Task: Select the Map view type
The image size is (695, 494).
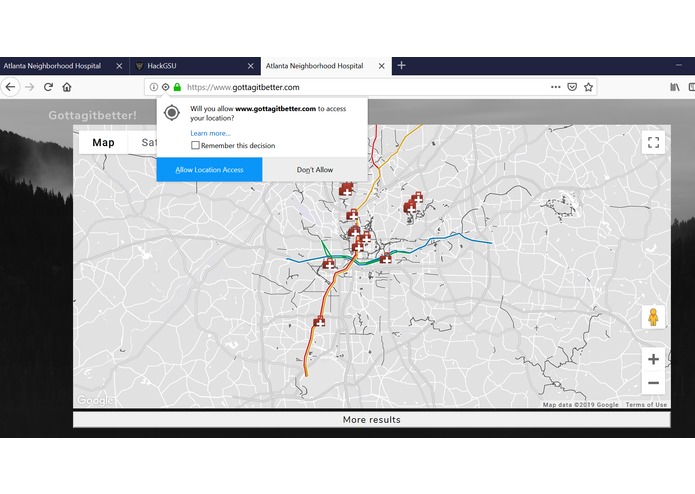Action: [103, 143]
